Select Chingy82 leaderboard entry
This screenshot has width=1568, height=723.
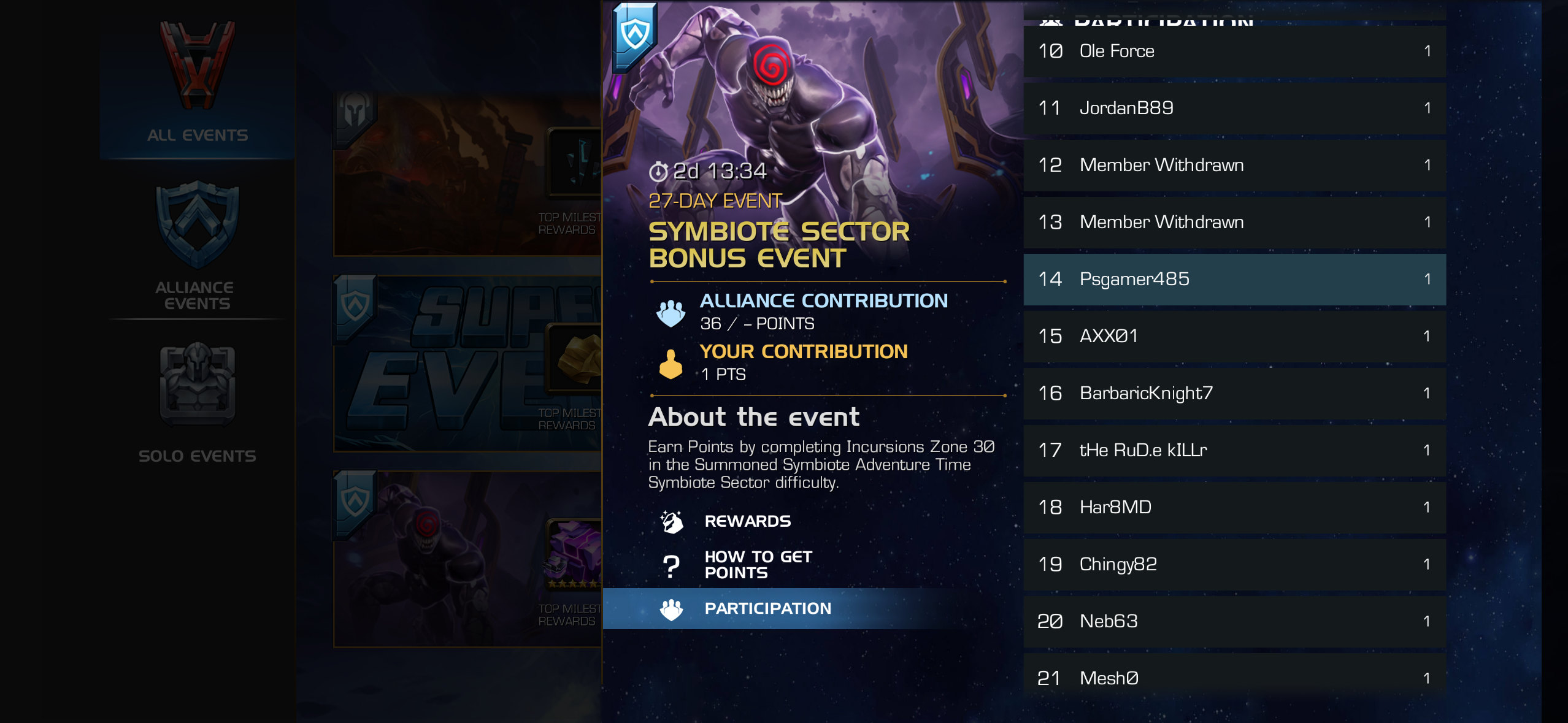tap(1234, 565)
